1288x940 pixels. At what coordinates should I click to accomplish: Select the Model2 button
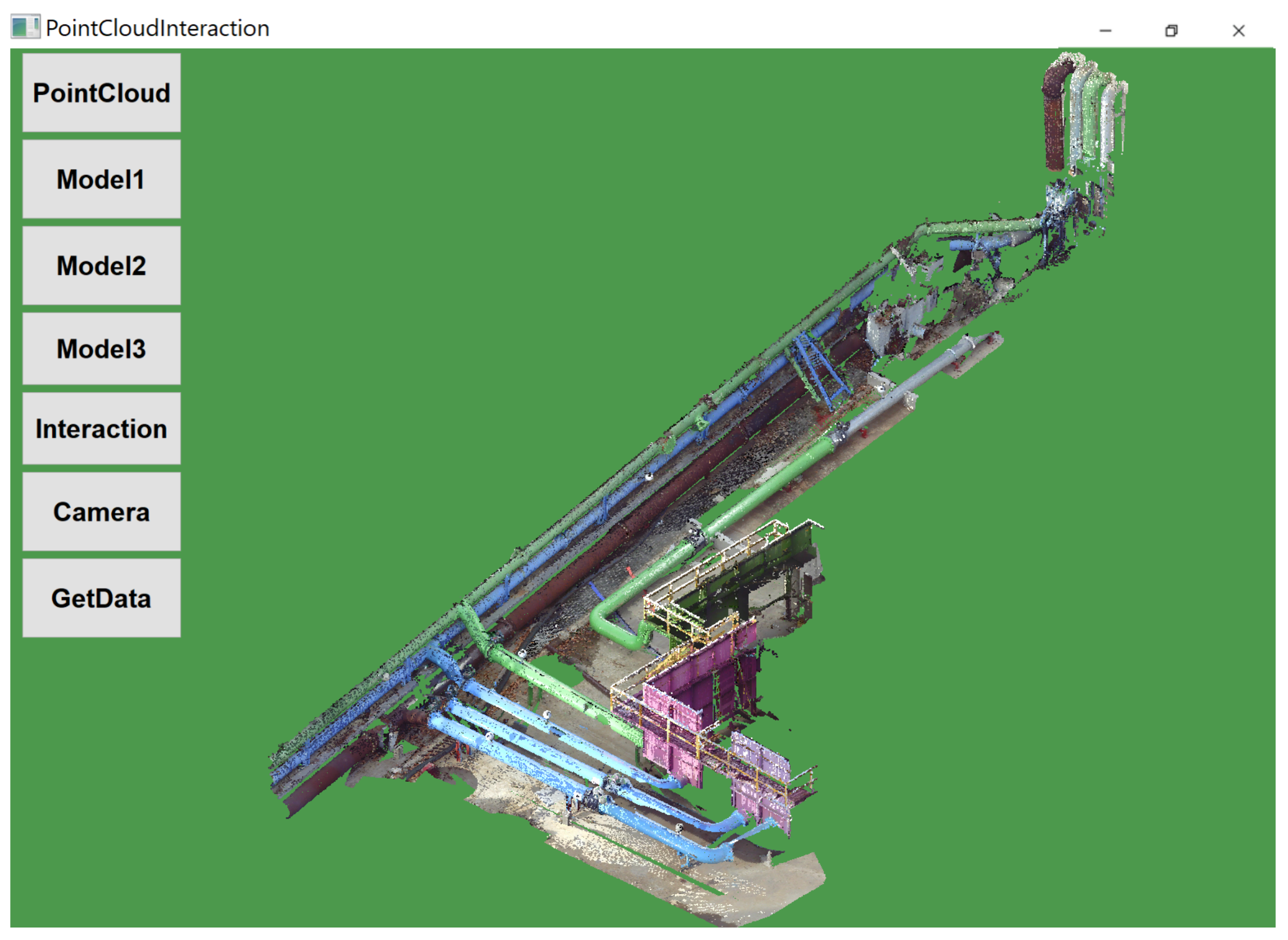click(101, 265)
